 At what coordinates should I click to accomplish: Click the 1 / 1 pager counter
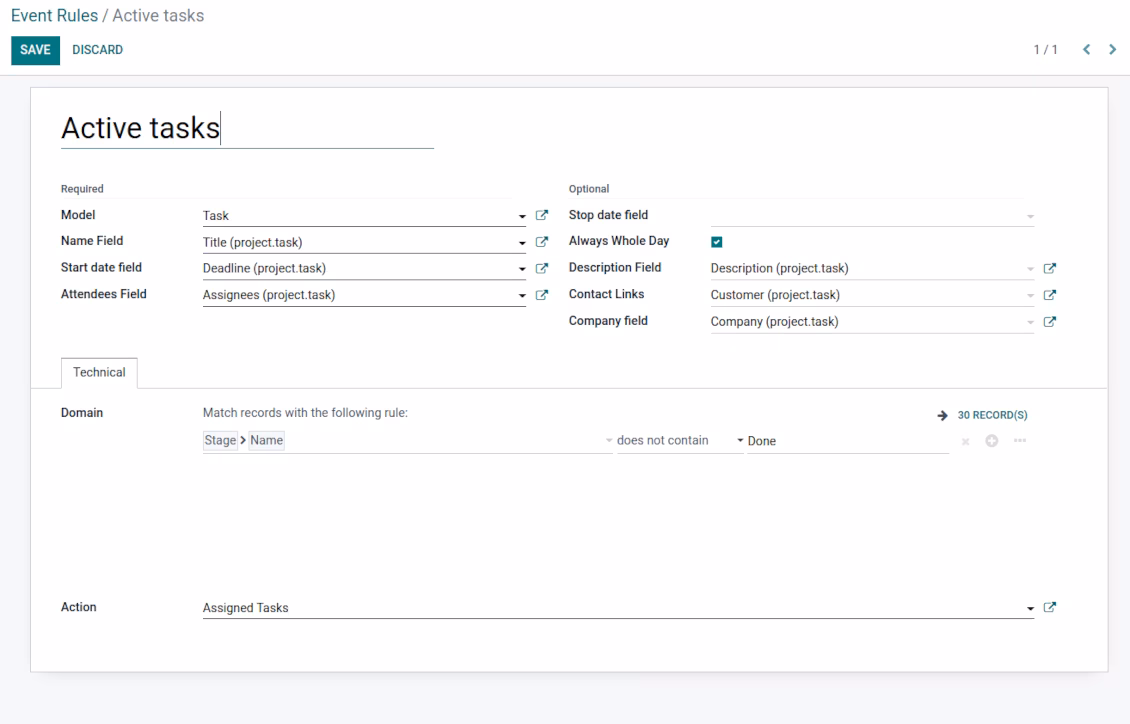1046,50
